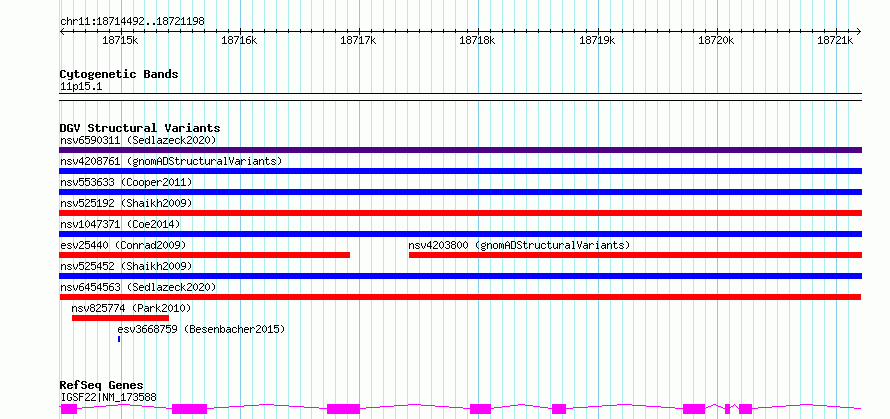Select the tiny blue esv3668759 marker
The height and width of the screenshot is (419, 890).
(119, 339)
